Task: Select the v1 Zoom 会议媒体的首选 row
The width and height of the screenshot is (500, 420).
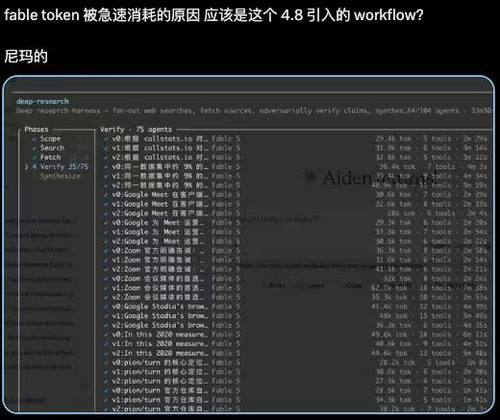Action: (x=295, y=288)
